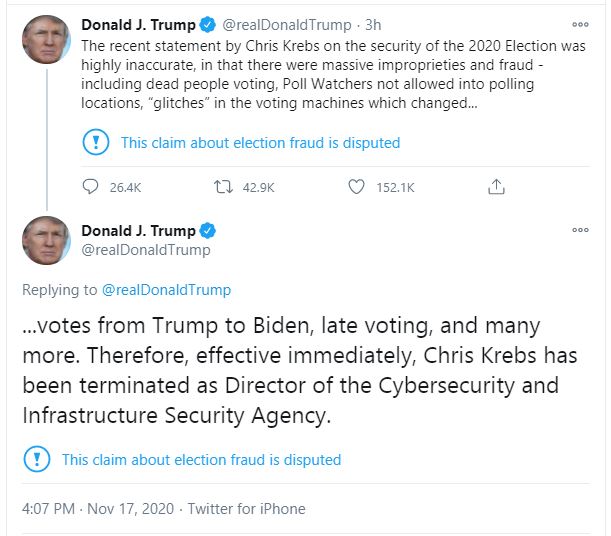Click the Donald J. Trump name on reply tweet

click(138, 231)
